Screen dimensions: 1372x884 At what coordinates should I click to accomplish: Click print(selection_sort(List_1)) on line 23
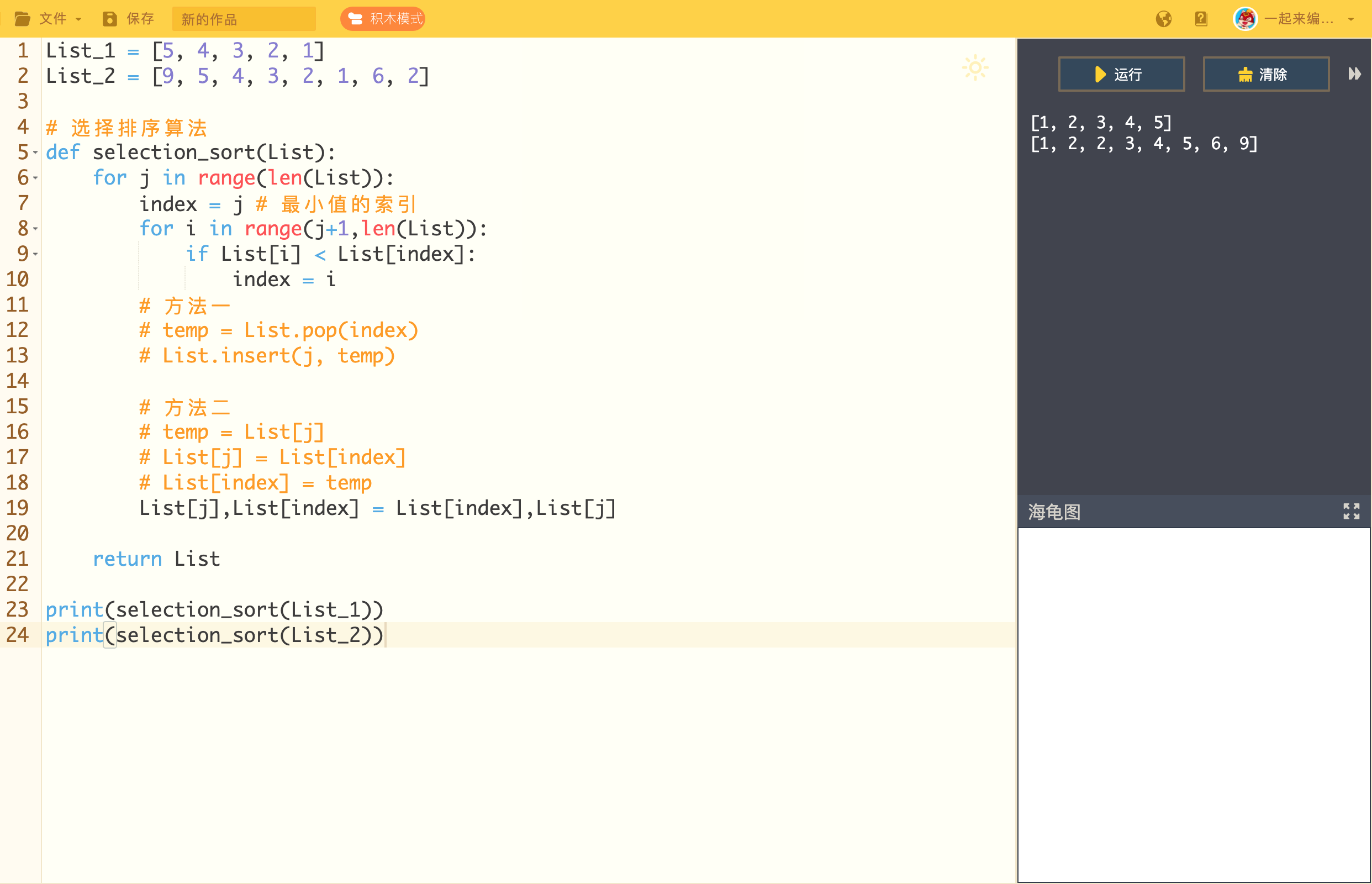coord(215,609)
